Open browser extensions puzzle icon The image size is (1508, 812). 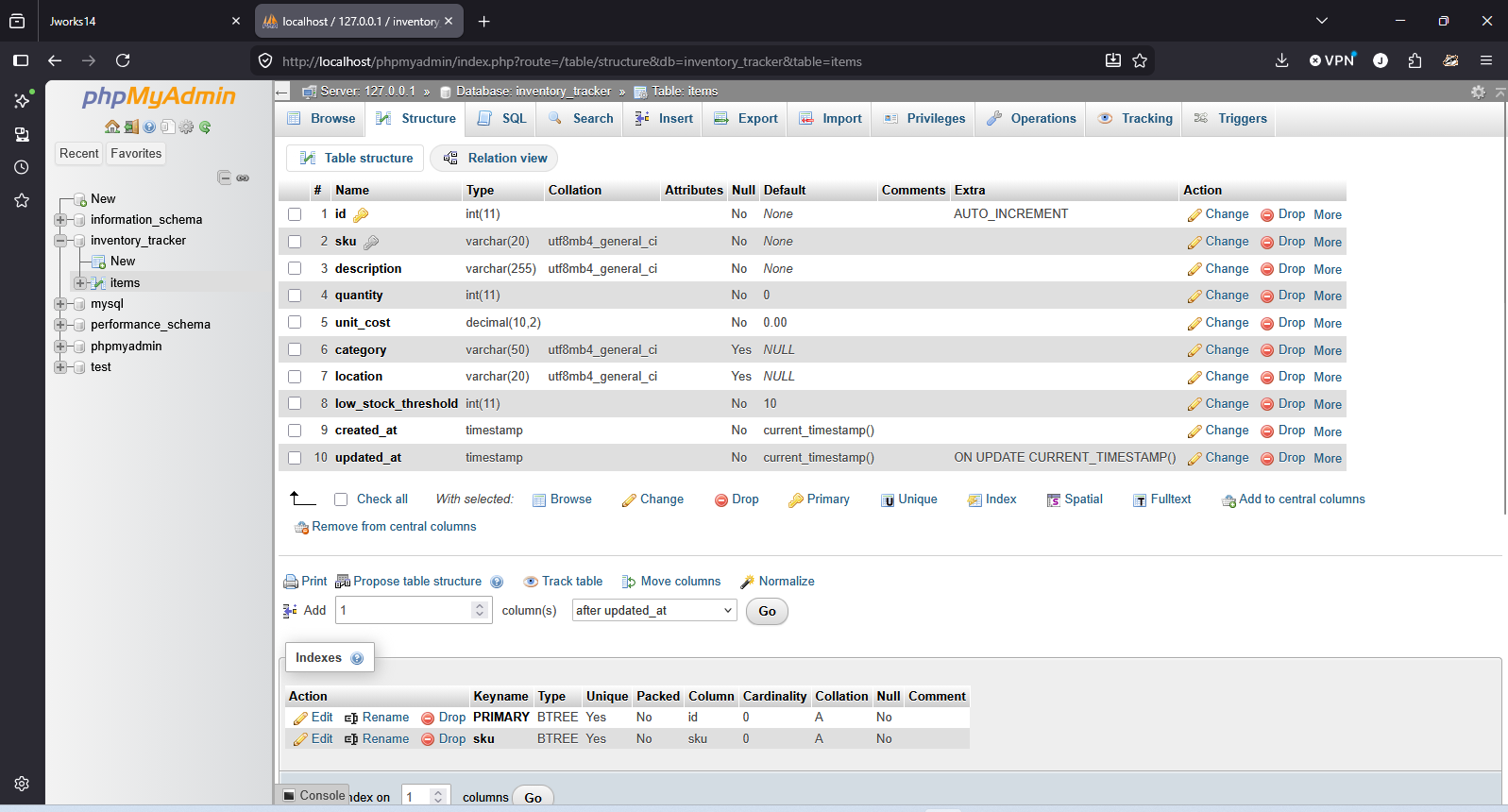click(x=1415, y=60)
